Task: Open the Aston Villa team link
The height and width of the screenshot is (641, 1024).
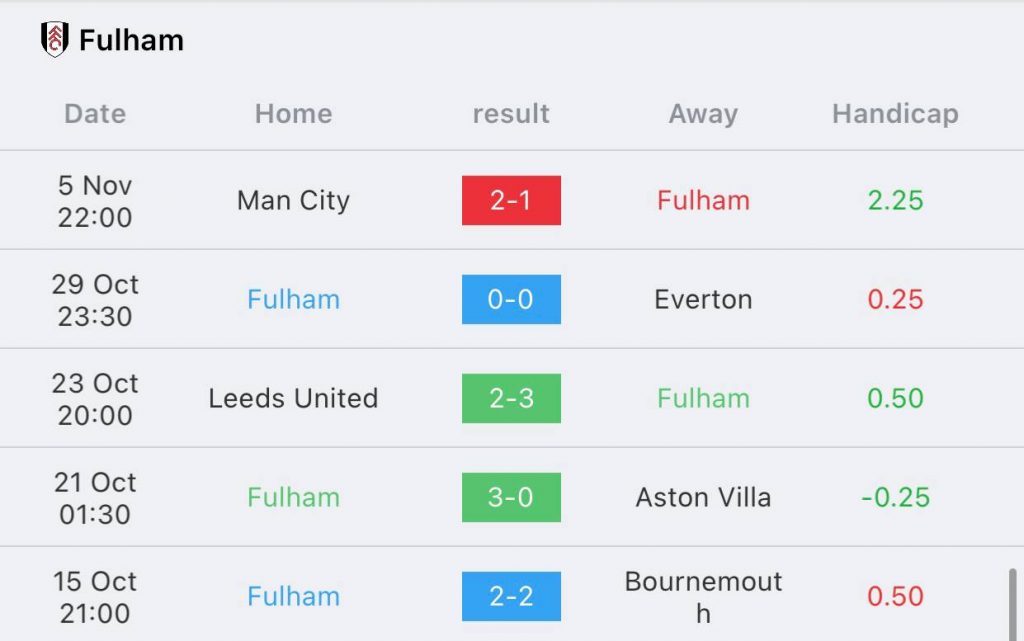Action: [x=703, y=497]
